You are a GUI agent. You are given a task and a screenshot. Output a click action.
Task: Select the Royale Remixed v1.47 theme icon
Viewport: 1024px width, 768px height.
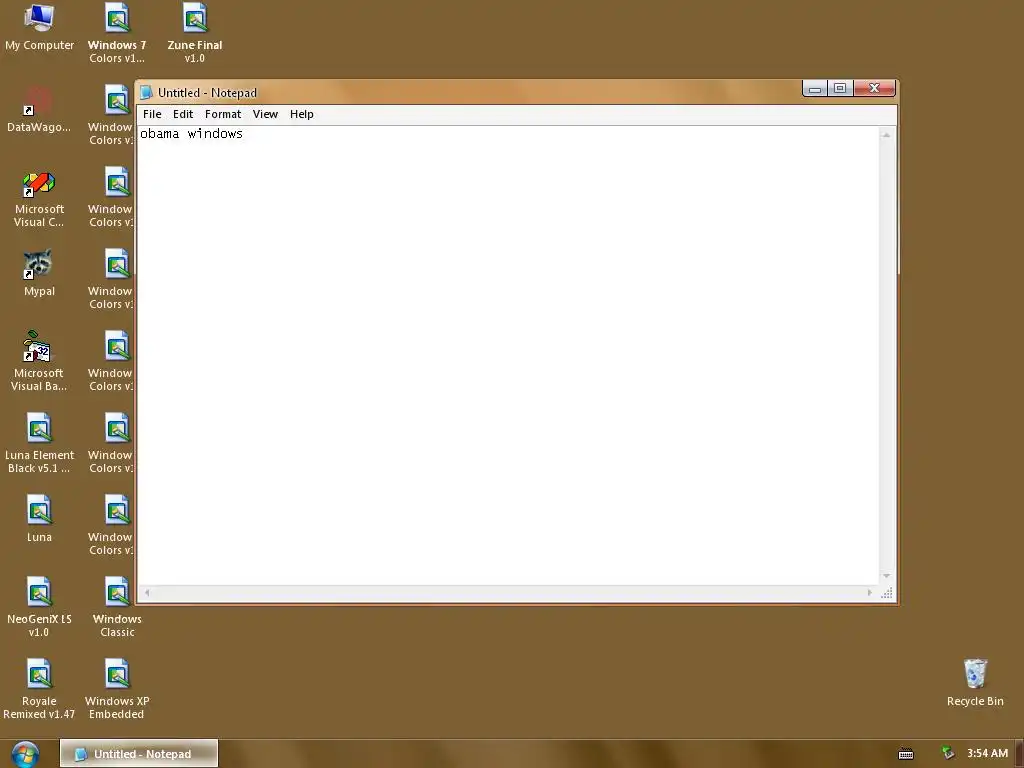tap(39, 689)
